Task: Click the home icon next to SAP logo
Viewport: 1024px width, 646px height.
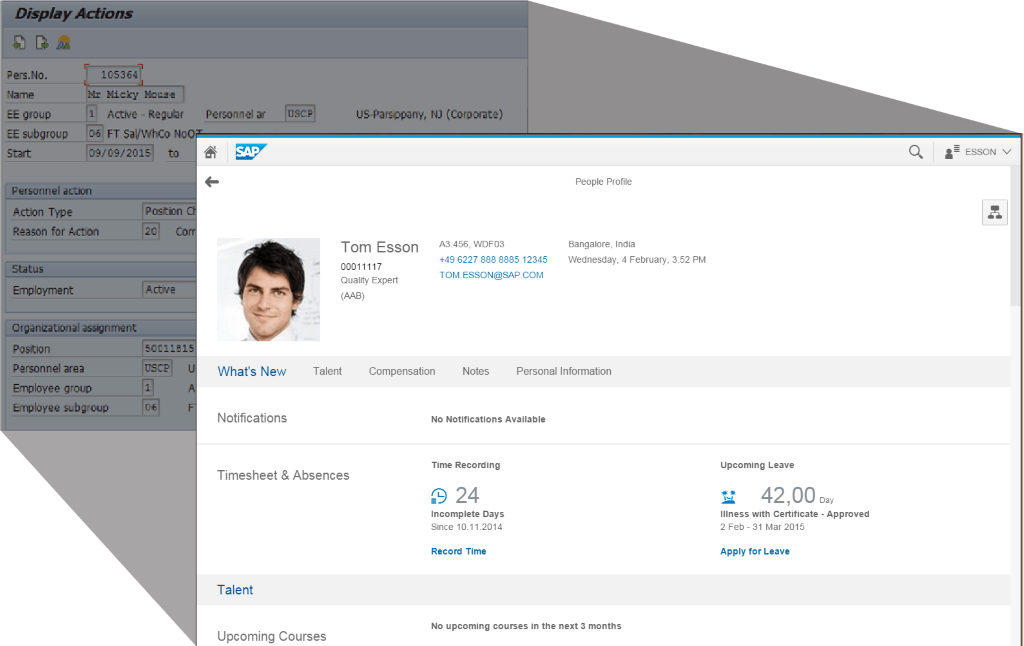Action: click(209, 151)
